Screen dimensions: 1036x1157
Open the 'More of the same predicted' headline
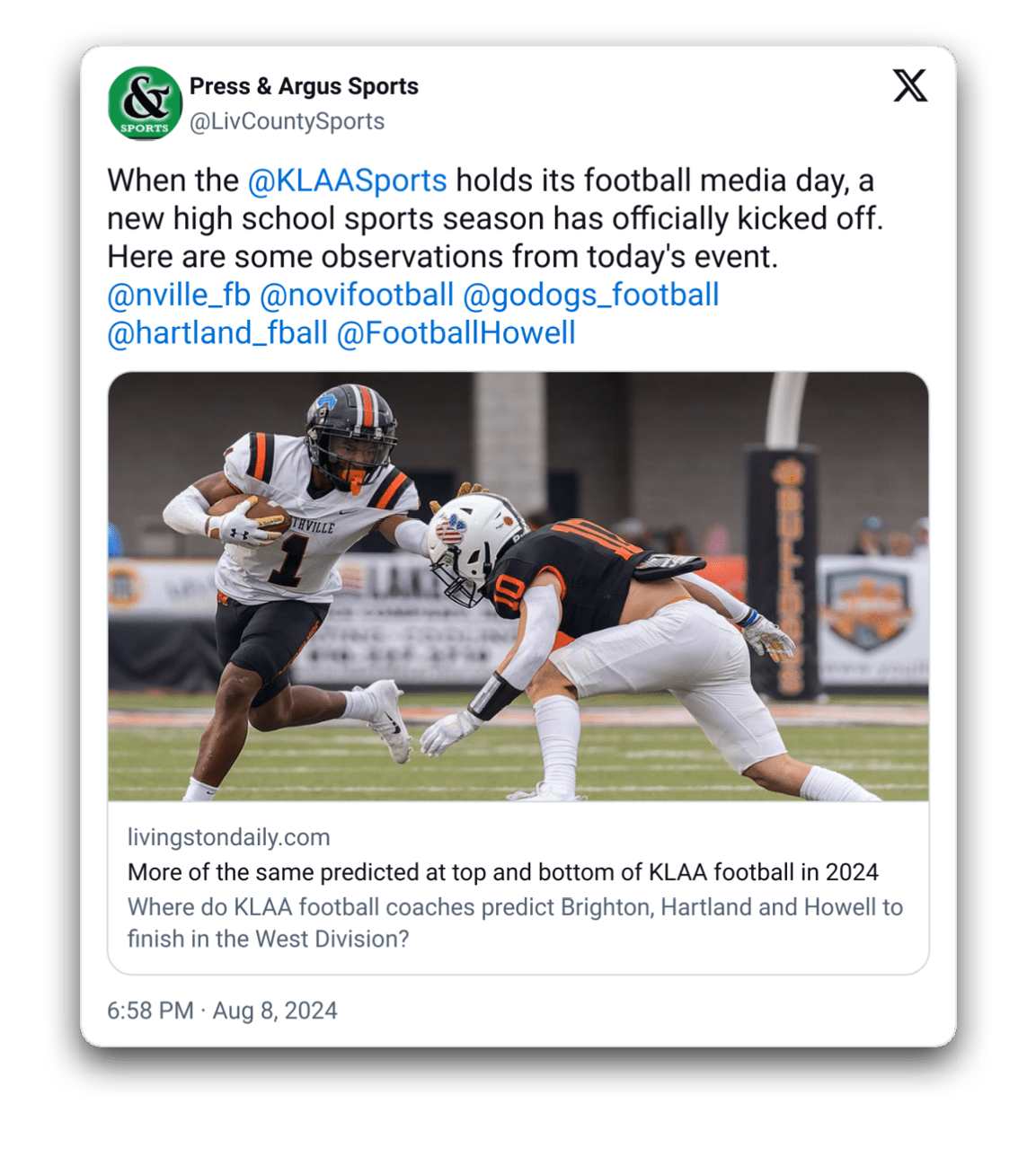pyautogui.click(x=503, y=872)
